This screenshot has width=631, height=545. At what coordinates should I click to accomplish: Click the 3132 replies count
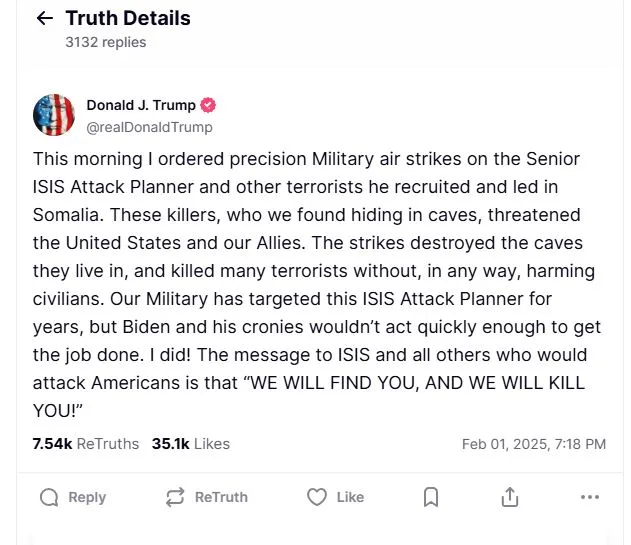[x=105, y=42]
